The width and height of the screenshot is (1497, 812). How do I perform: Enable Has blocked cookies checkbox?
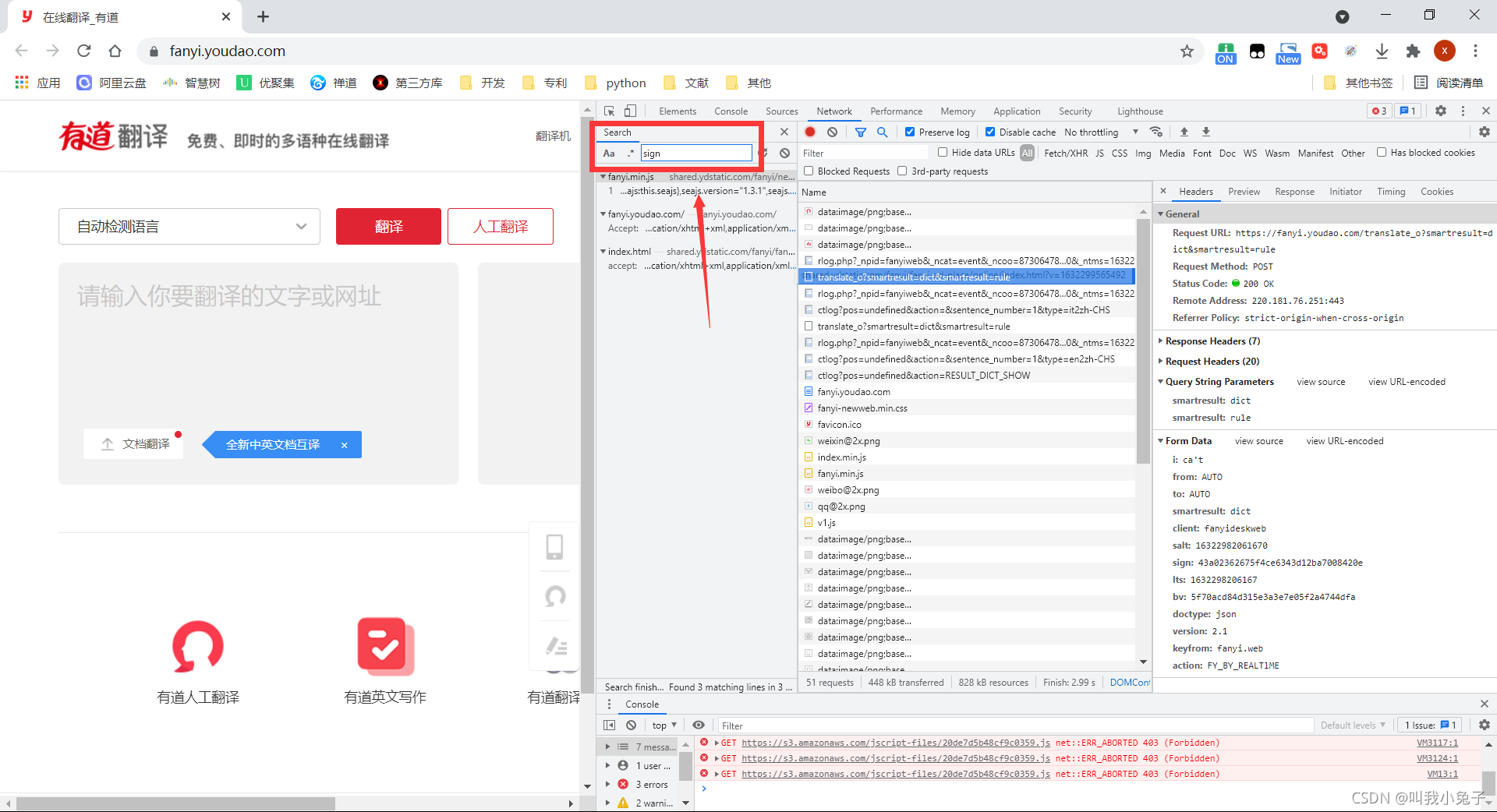point(1382,152)
